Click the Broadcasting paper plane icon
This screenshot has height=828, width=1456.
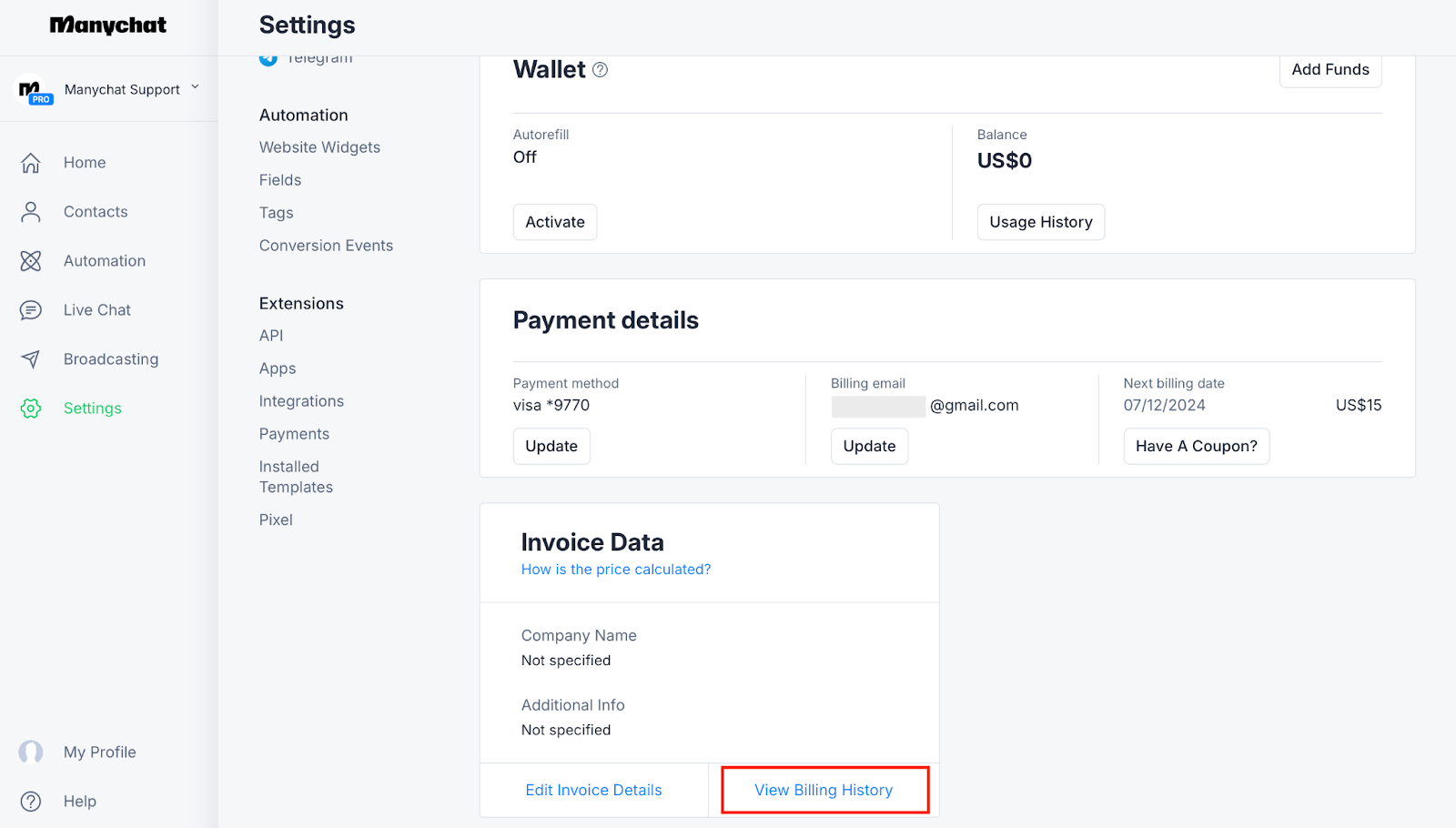(x=31, y=359)
